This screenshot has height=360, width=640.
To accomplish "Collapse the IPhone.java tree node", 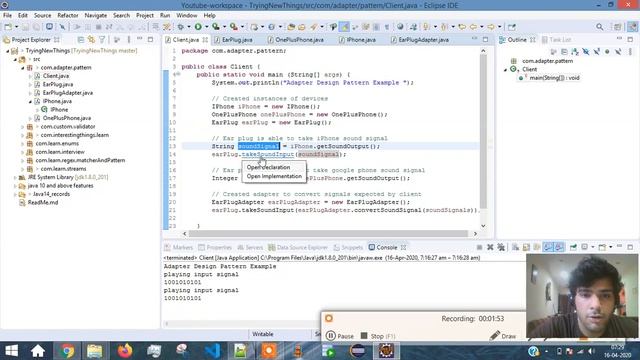I will [x=30, y=101].
